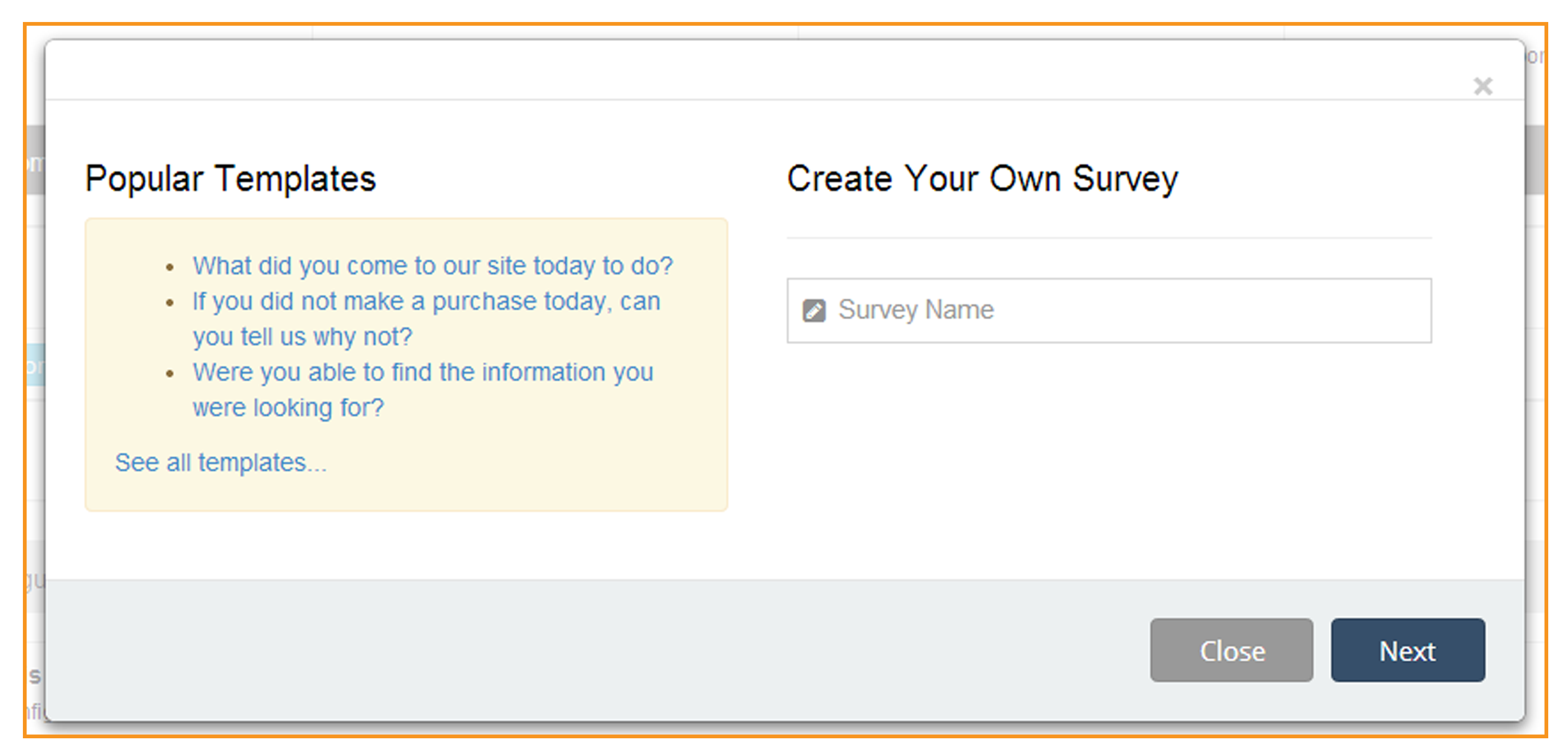Click the pencil glyph to start naming survey
This screenshot has width=1568, height=754.
pyautogui.click(x=814, y=310)
